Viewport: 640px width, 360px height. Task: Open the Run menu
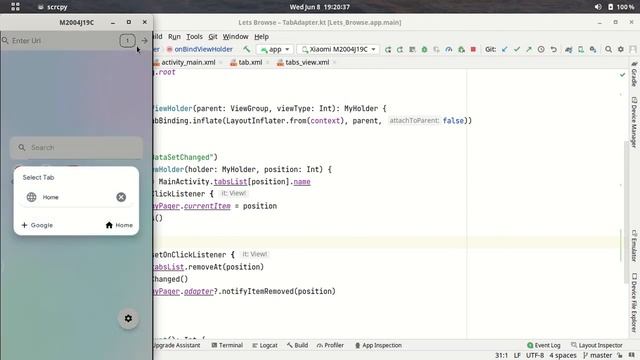tap(174, 36)
